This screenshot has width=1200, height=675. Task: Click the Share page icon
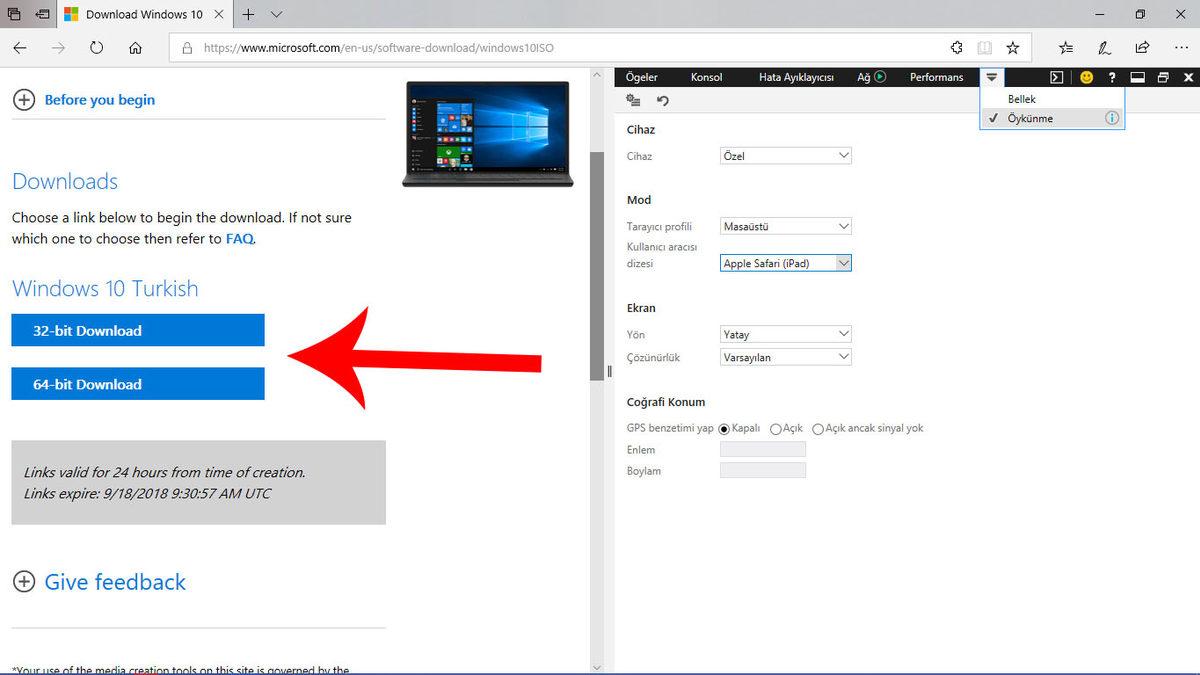(1142, 47)
